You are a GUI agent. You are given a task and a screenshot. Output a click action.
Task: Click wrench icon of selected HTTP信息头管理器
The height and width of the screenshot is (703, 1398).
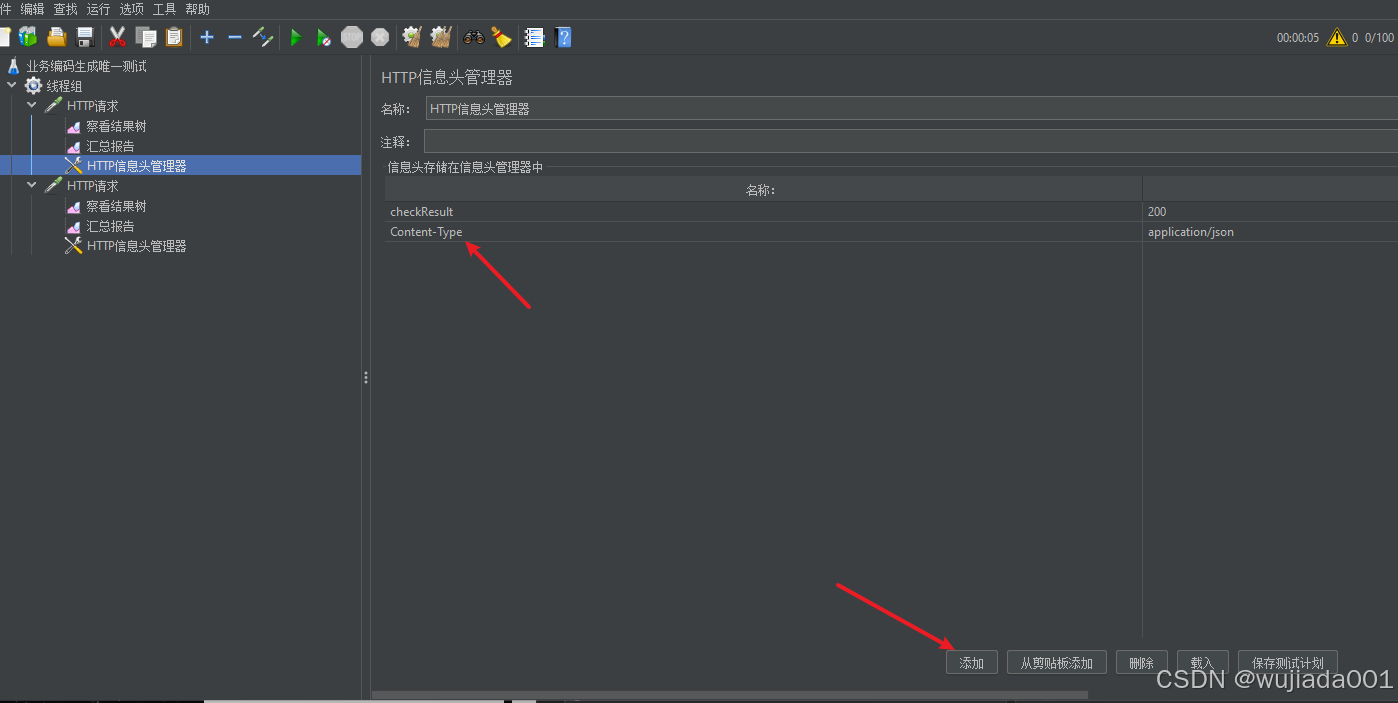pyautogui.click(x=73, y=165)
